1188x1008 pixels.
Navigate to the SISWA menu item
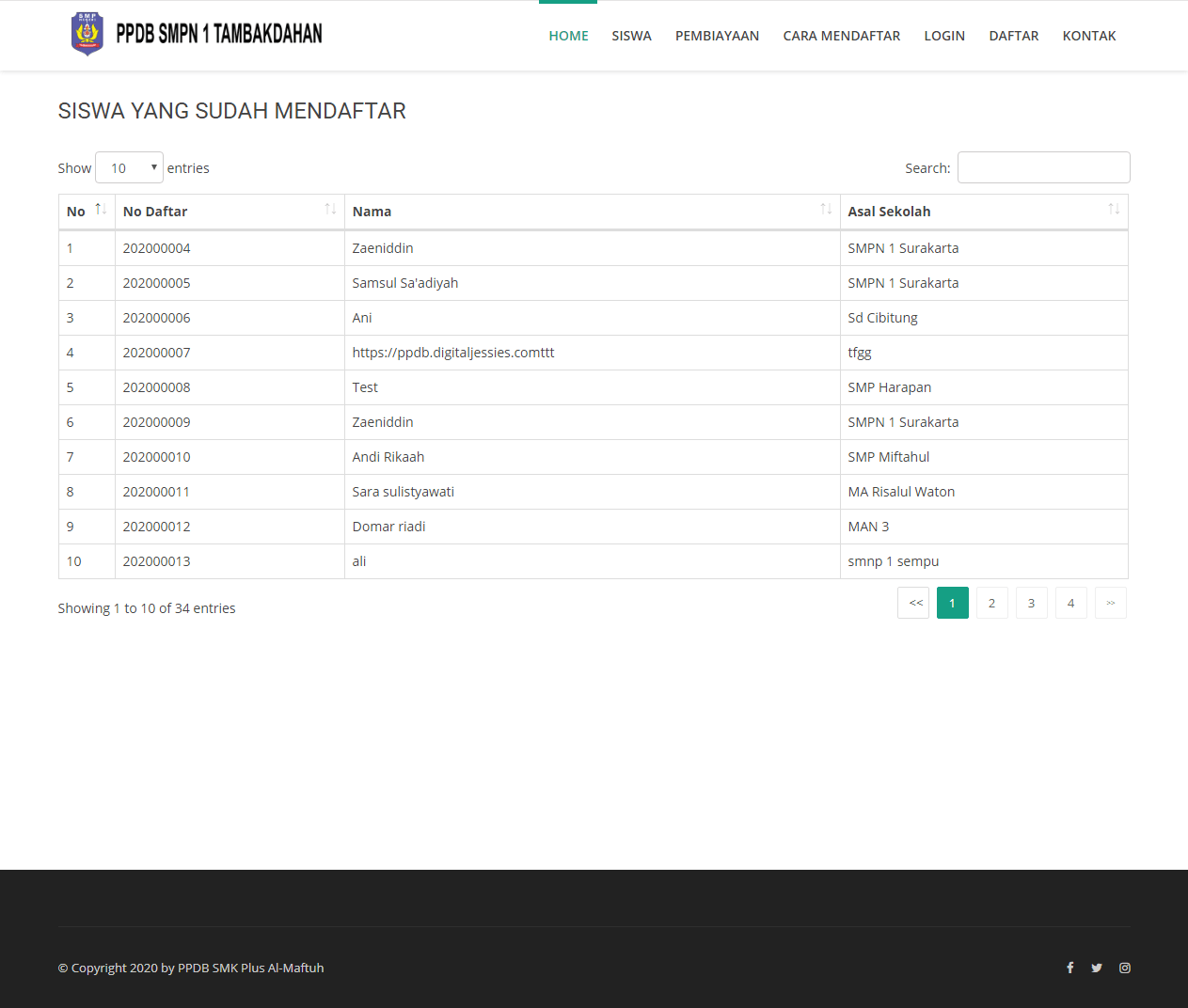[631, 36]
